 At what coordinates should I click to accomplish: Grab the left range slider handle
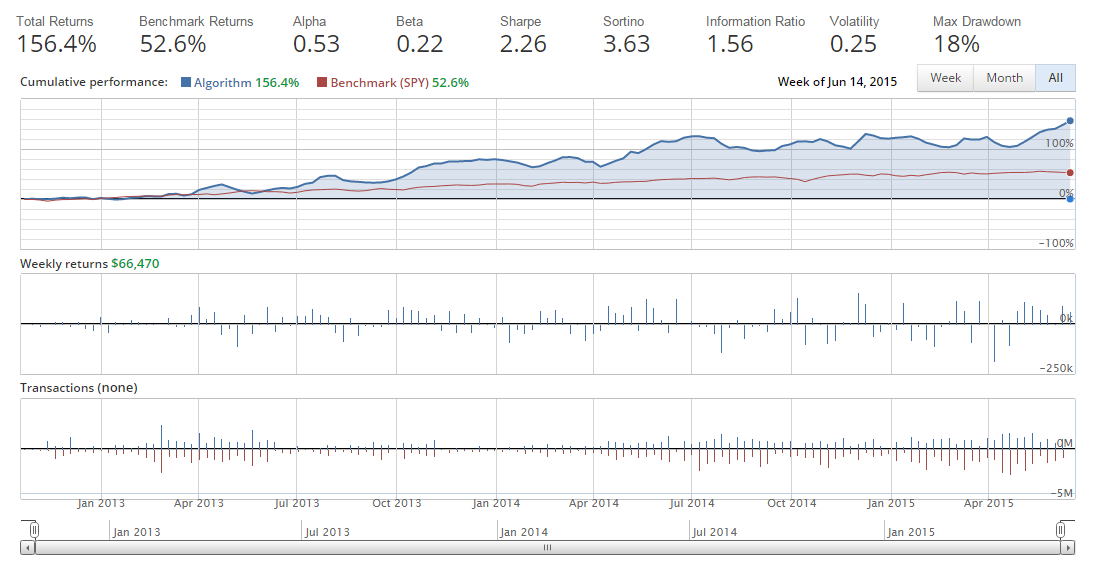click(34, 529)
